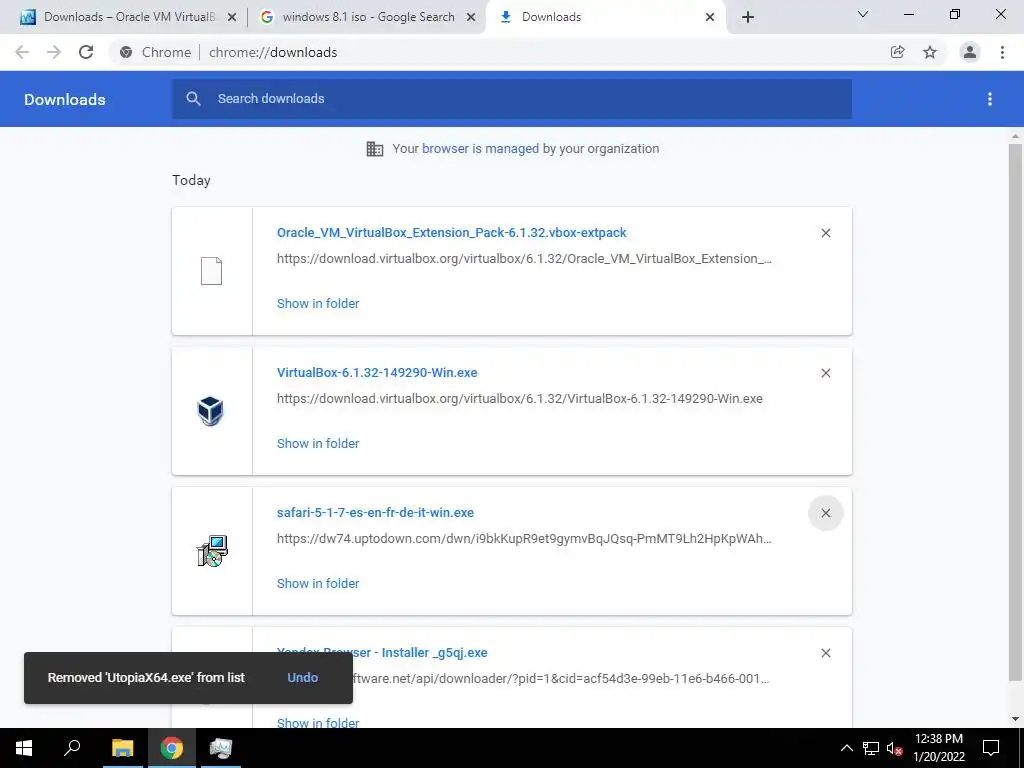Open the Downloads page more actions menu
This screenshot has height=768, width=1024.
pyautogui.click(x=990, y=99)
